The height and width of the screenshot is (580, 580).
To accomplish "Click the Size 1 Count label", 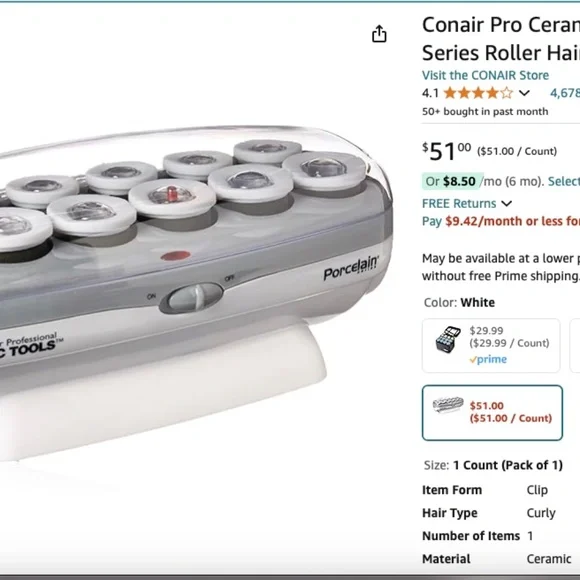I will click(493, 465).
